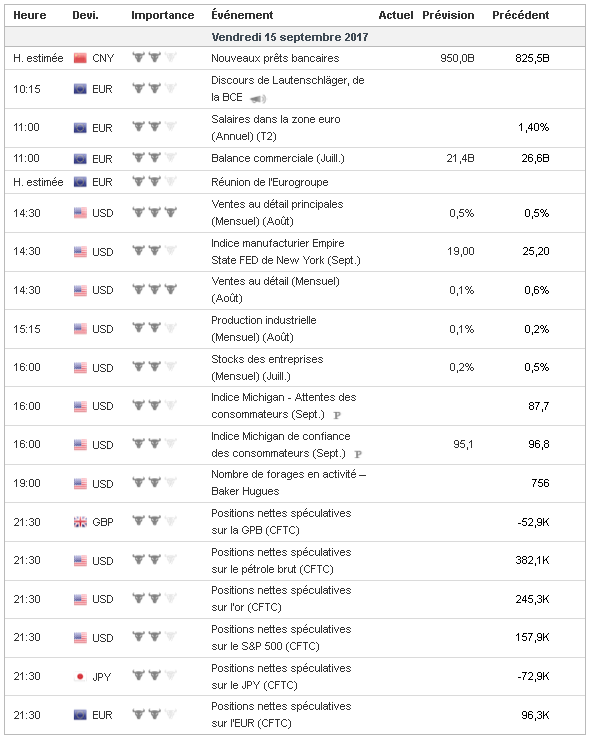This screenshot has height=740, width=590.
Task: Open Production industrielle (Mensuel) (Août) event
Action: click(x=264, y=328)
